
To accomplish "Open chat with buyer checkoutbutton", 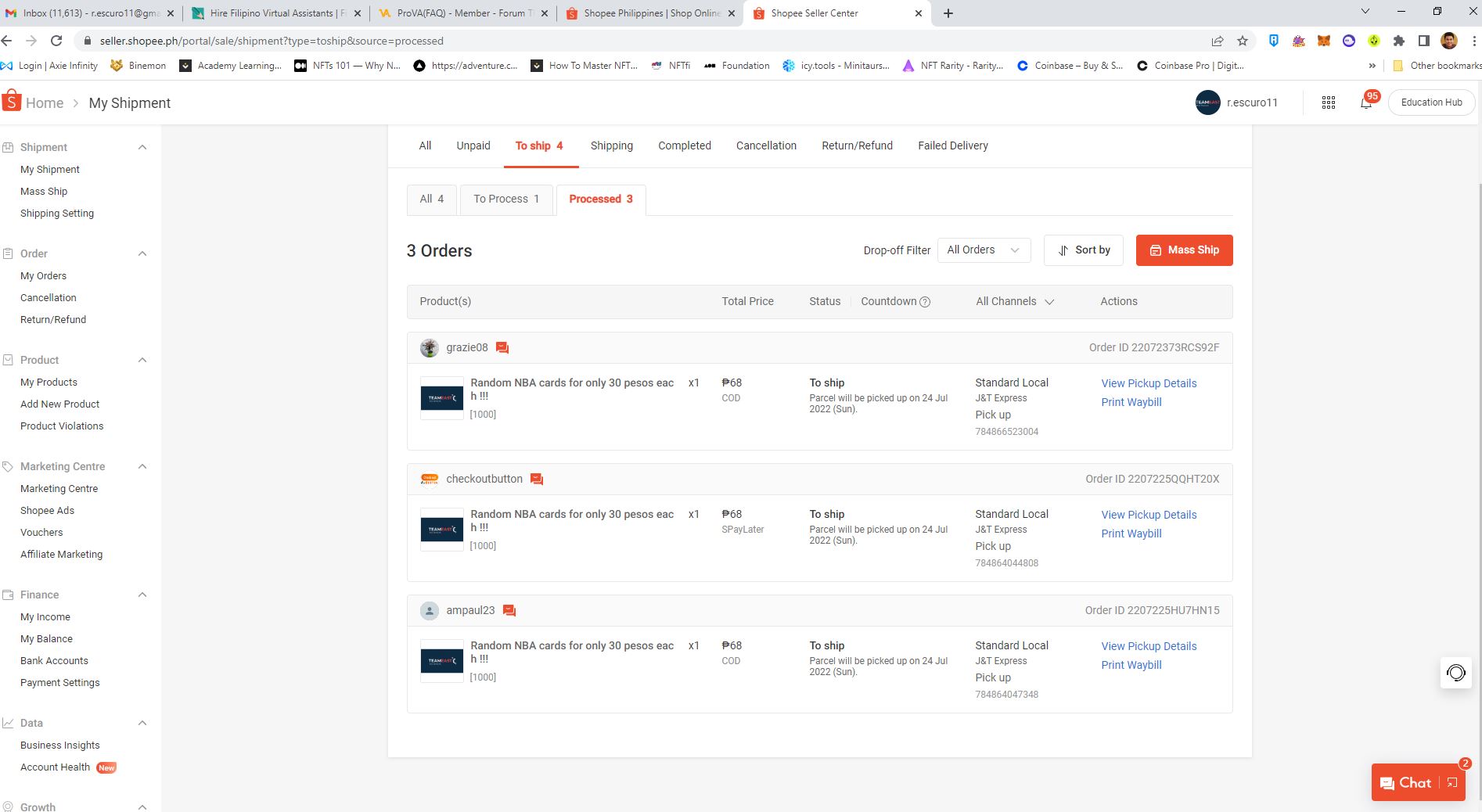I will click(537, 480).
